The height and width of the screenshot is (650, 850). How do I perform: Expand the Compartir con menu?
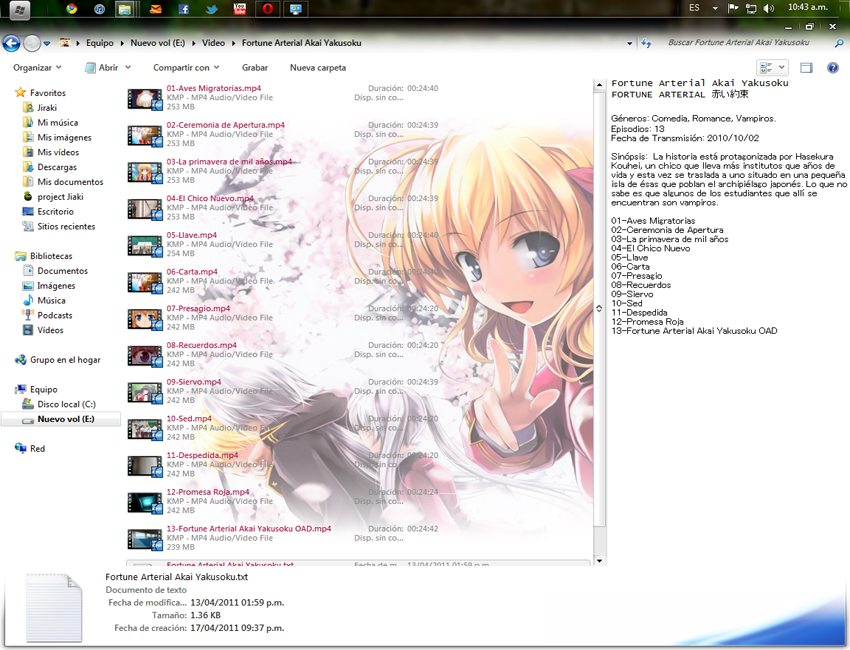coord(186,68)
